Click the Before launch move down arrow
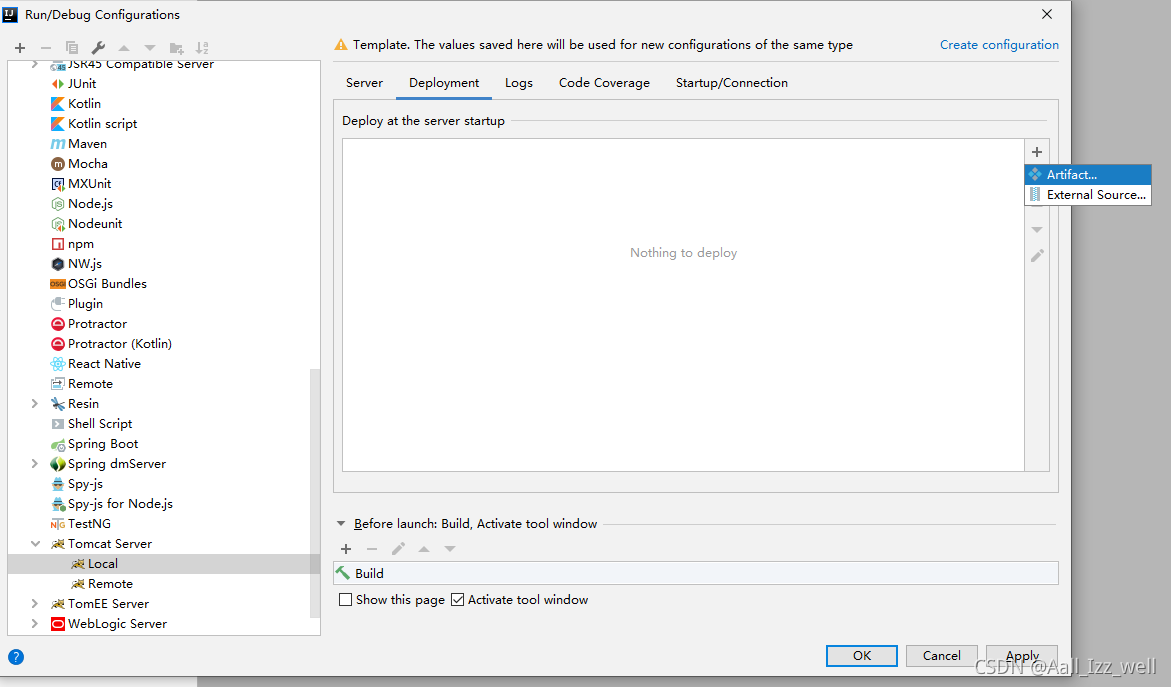This screenshot has width=1171, height=687. [450, 549]
